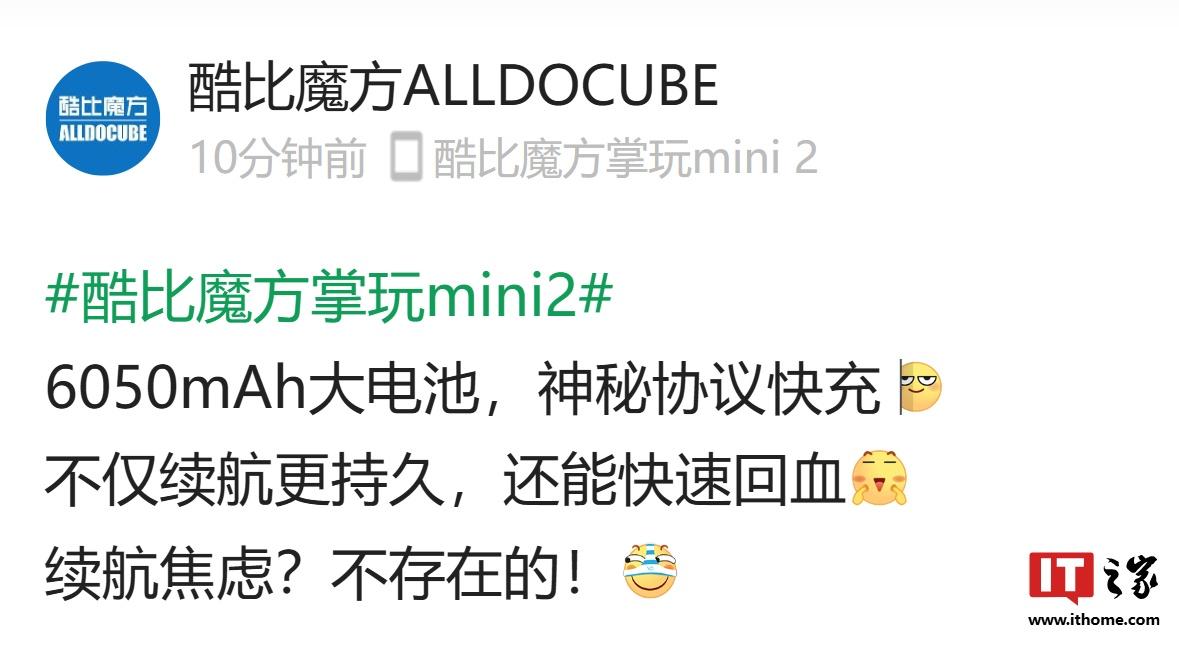1179x653 pixels.
Task: Click the phrase 不仅续航更持久
Action: [245, 480]
